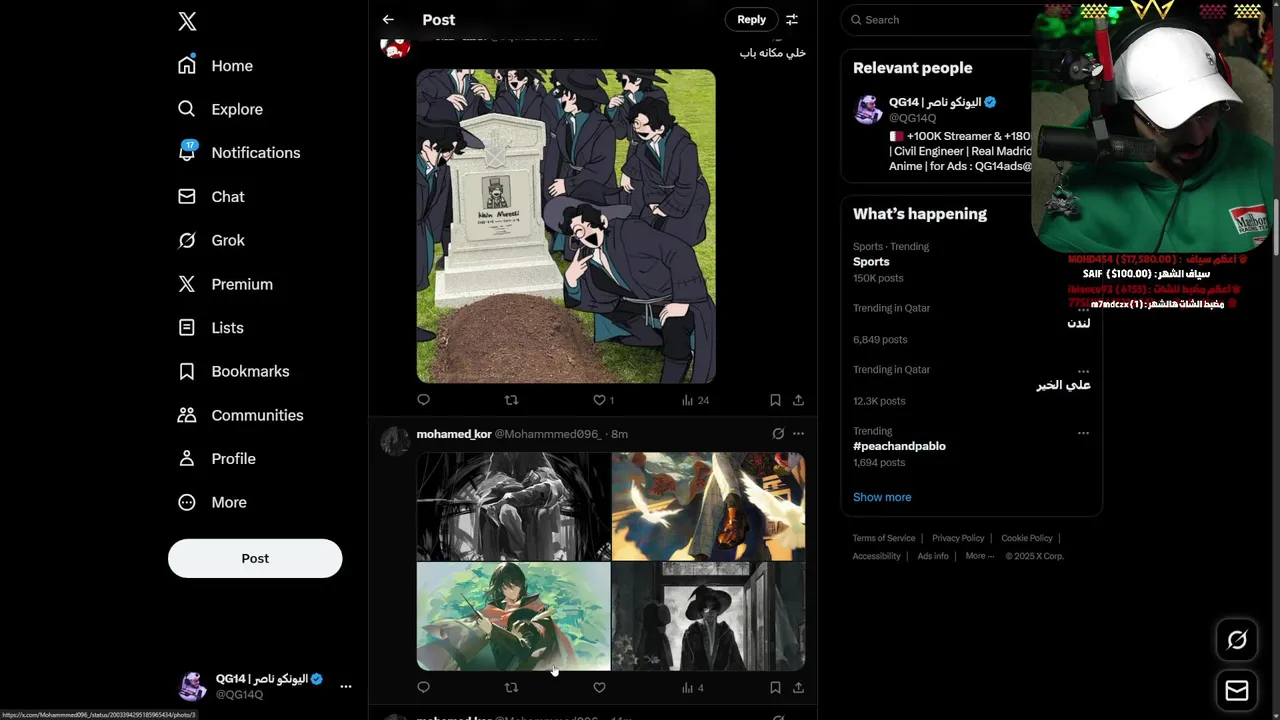Click QG14 account avatar at bottom-left
Viewport: 1280px width, 720px height.
tap(192, 686)
